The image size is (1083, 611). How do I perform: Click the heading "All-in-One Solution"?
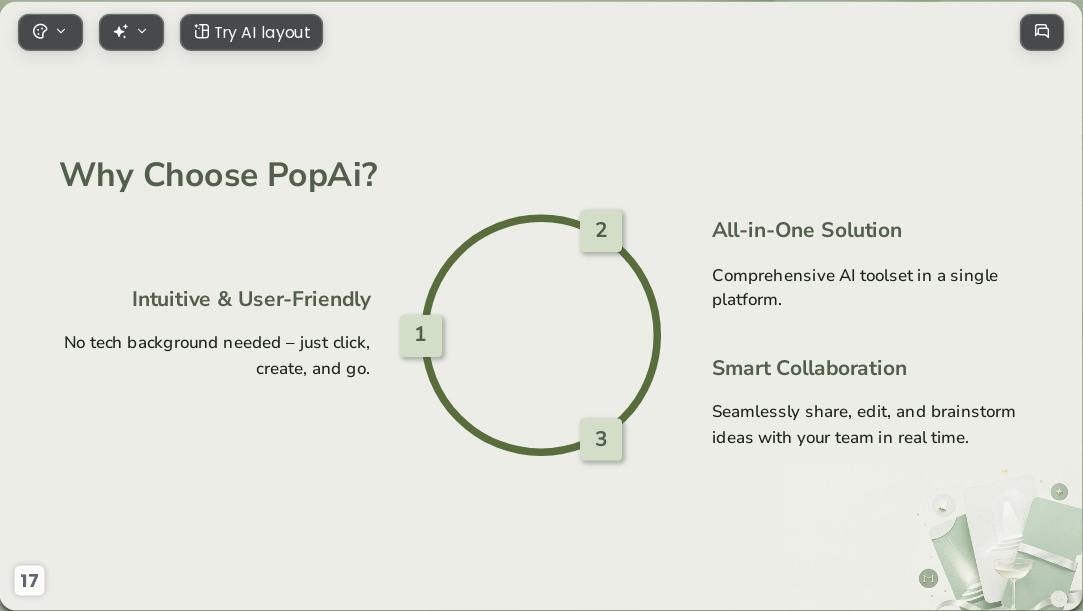click(x=807, y=230)
